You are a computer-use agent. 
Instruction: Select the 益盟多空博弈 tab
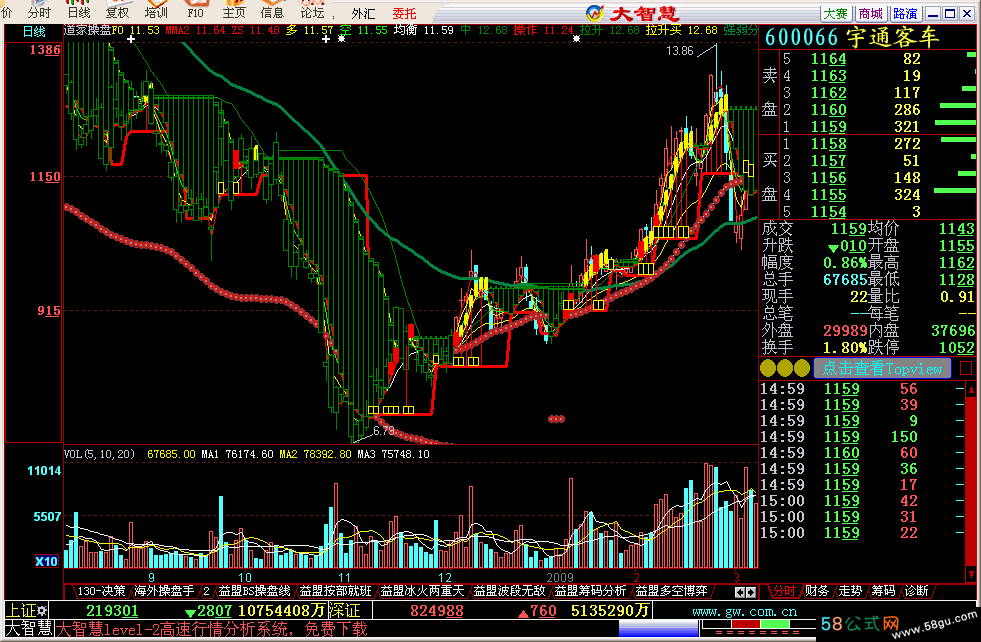pos(671,591)
